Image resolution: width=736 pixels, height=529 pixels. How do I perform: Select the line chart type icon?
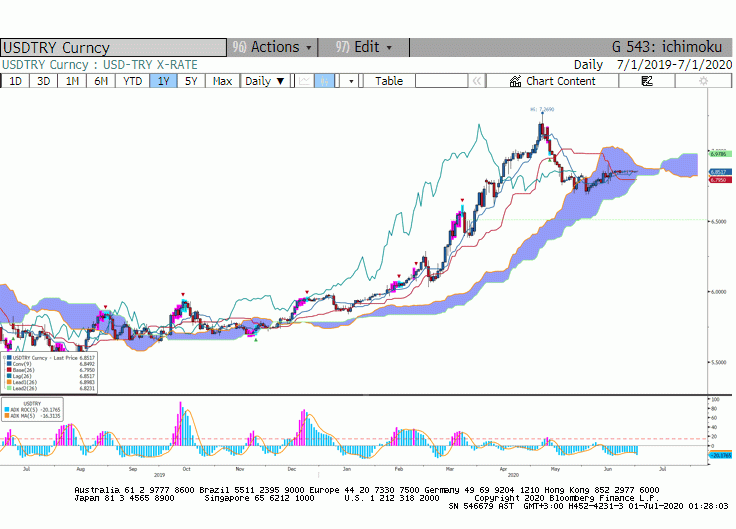point(304,81)
